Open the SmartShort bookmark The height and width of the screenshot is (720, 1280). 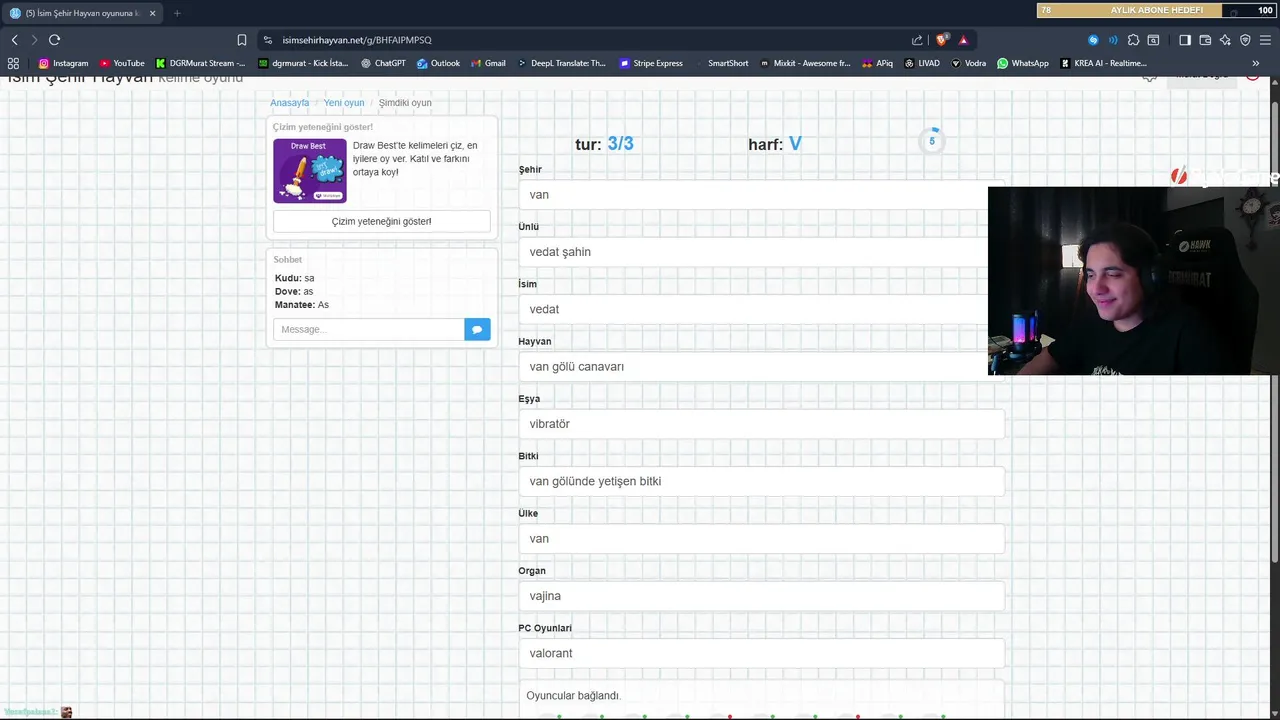coord(721,63)
